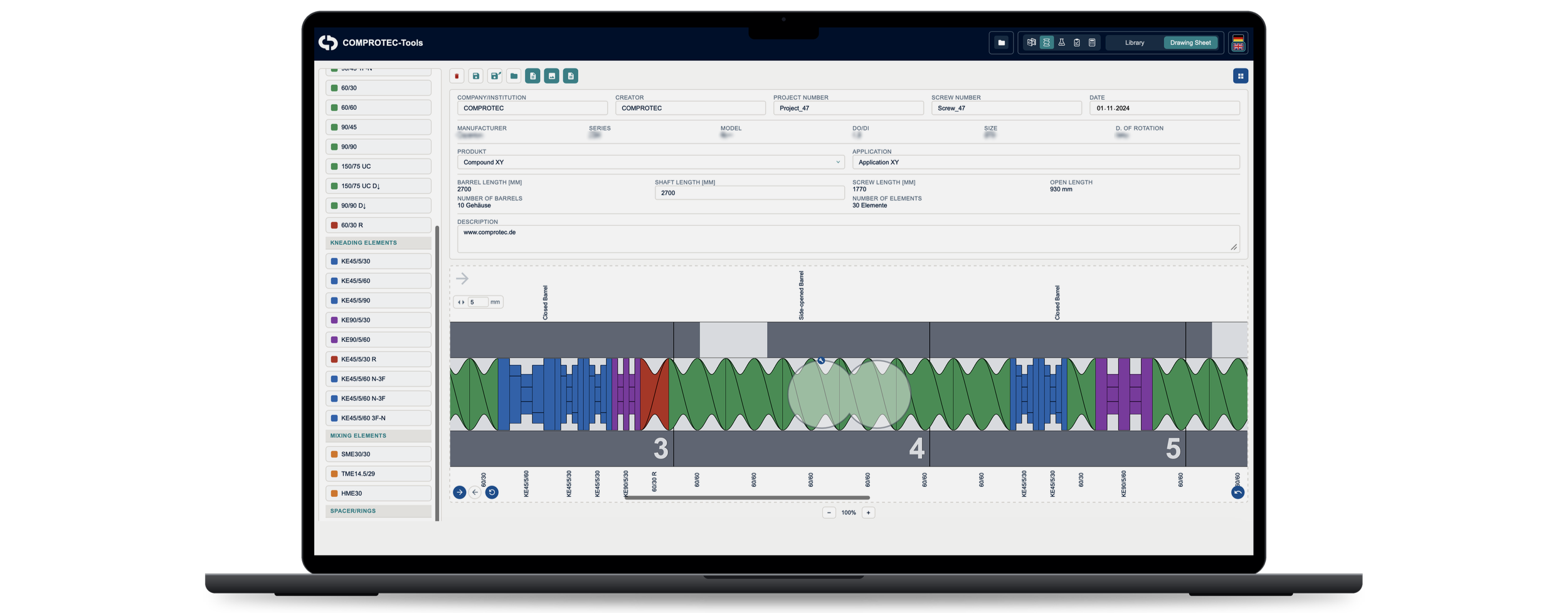The width and height of the screenshot is (1568, 613).
Task: Select the KE90/5/60 kneading element
Action: point(378,340)
